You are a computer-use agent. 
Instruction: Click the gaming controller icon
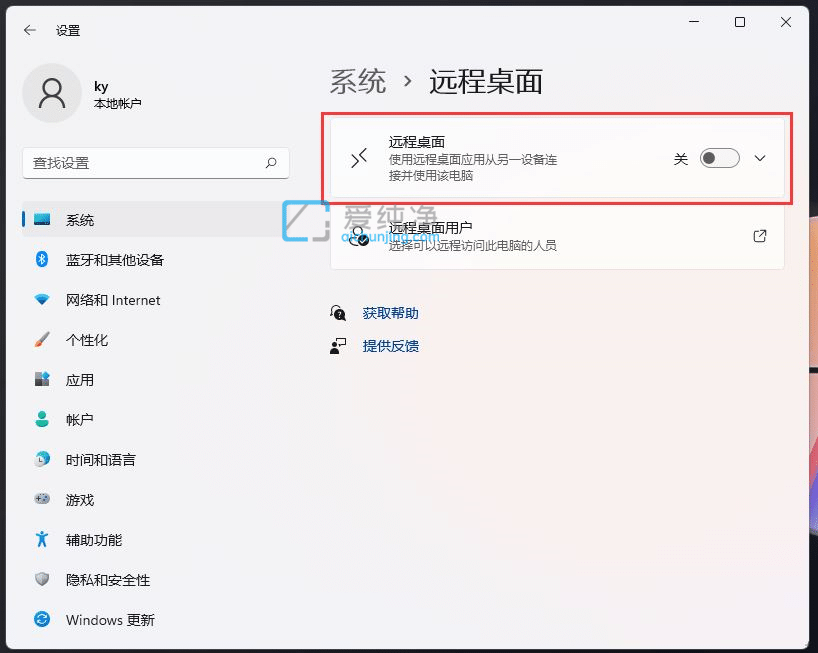click(42, 499)
